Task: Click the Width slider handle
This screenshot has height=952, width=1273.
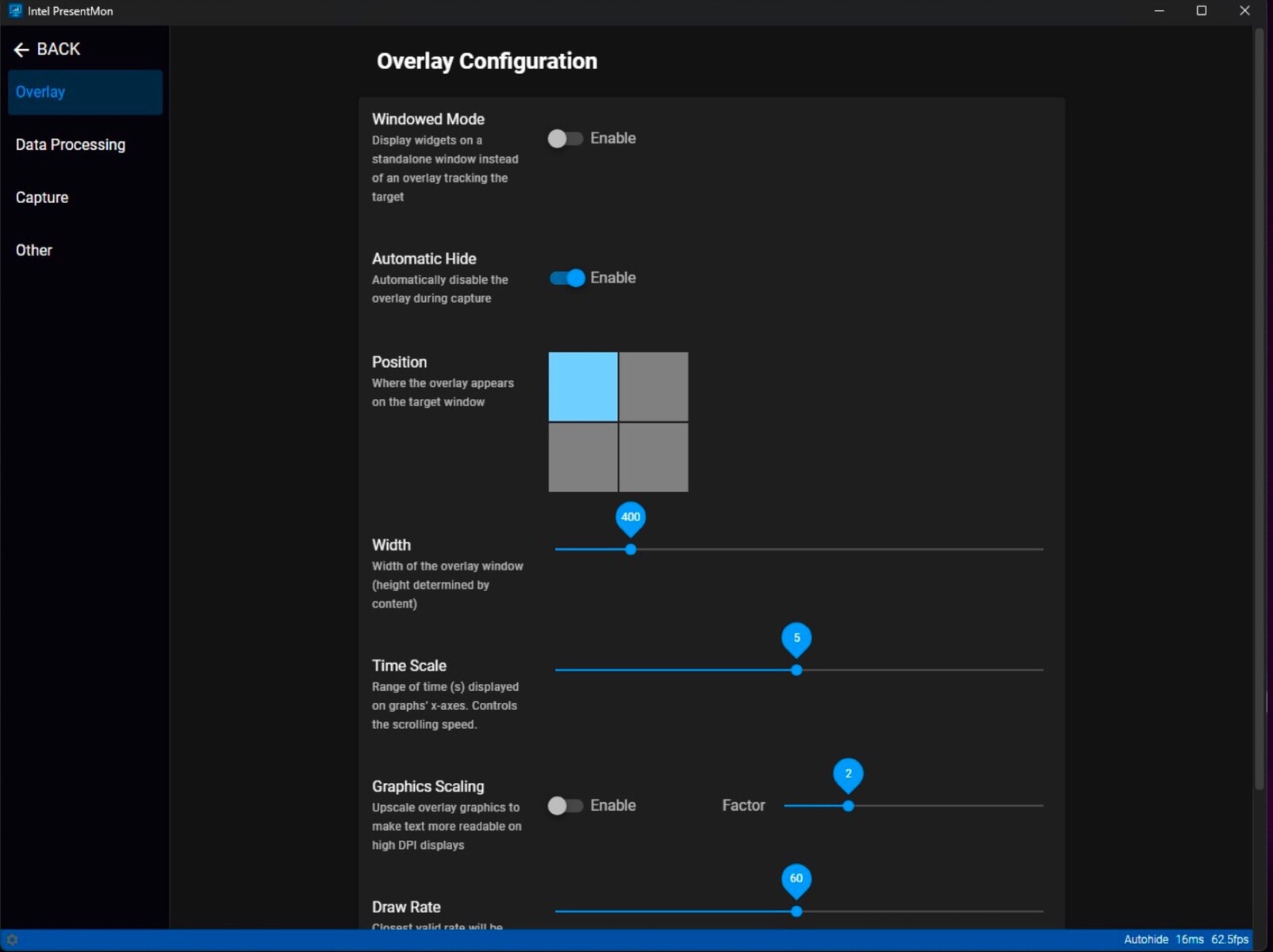Action: pyautogui.click(x=631, y=549)
